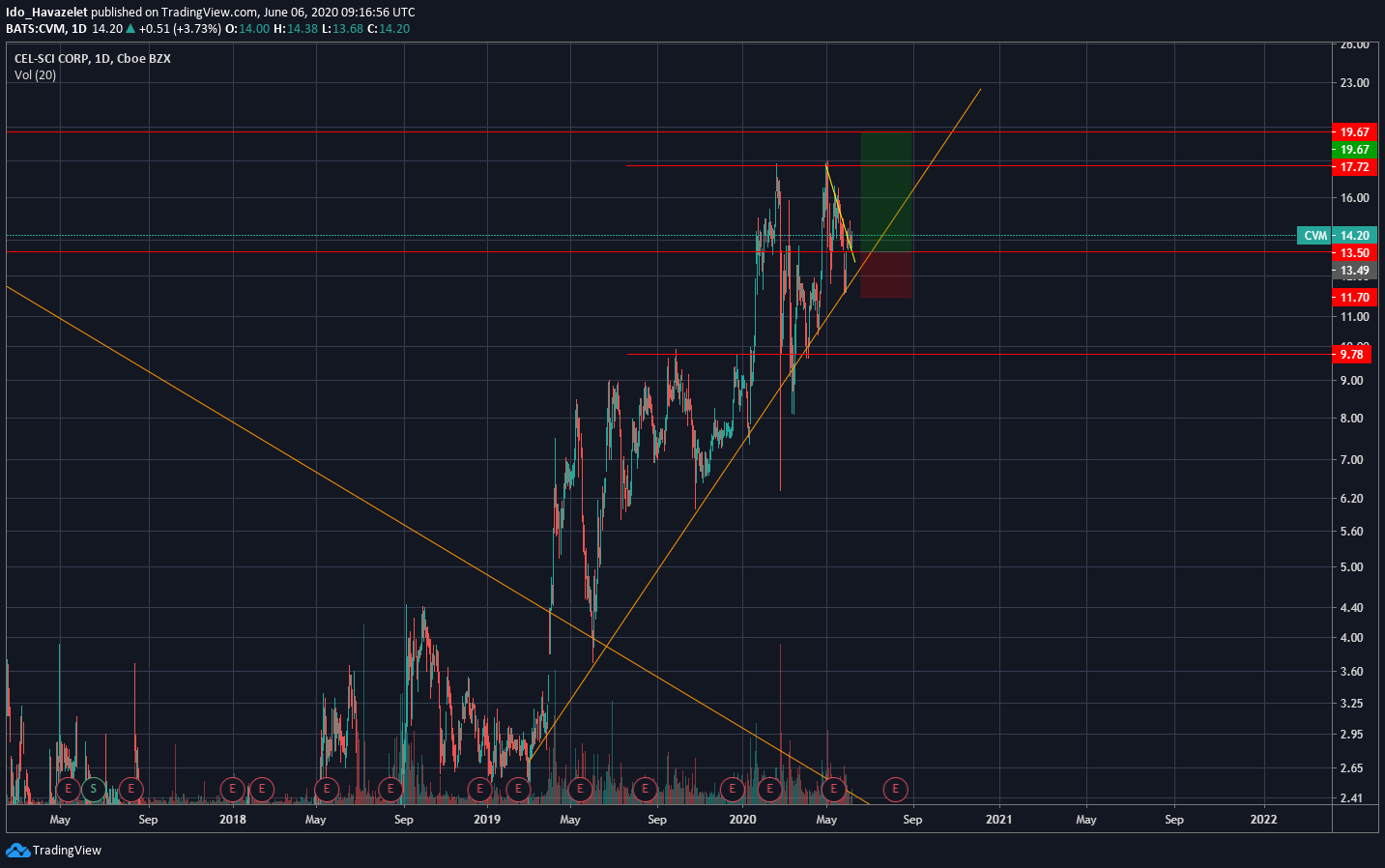Click the 4.40 price scale value

coord(1351,608)
